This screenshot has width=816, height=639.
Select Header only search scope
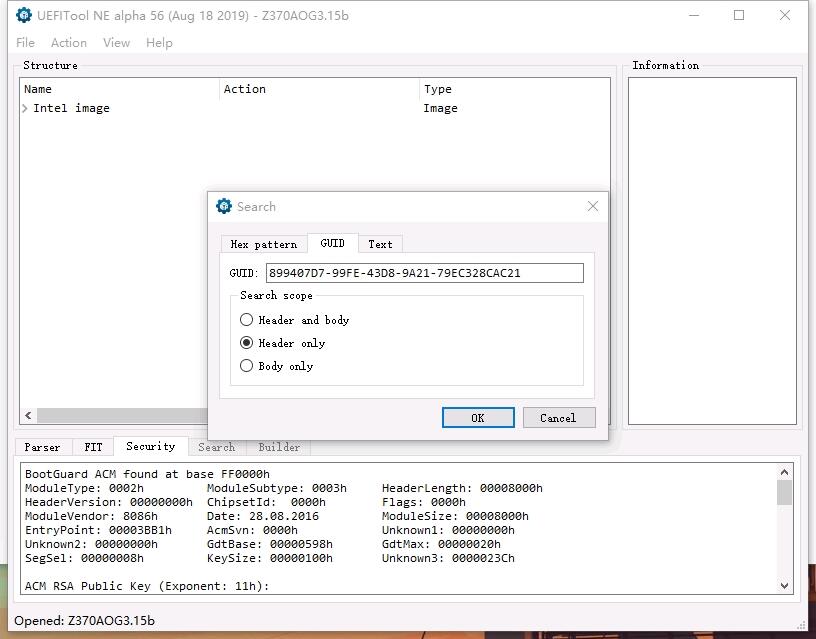[x=283, y=342]
